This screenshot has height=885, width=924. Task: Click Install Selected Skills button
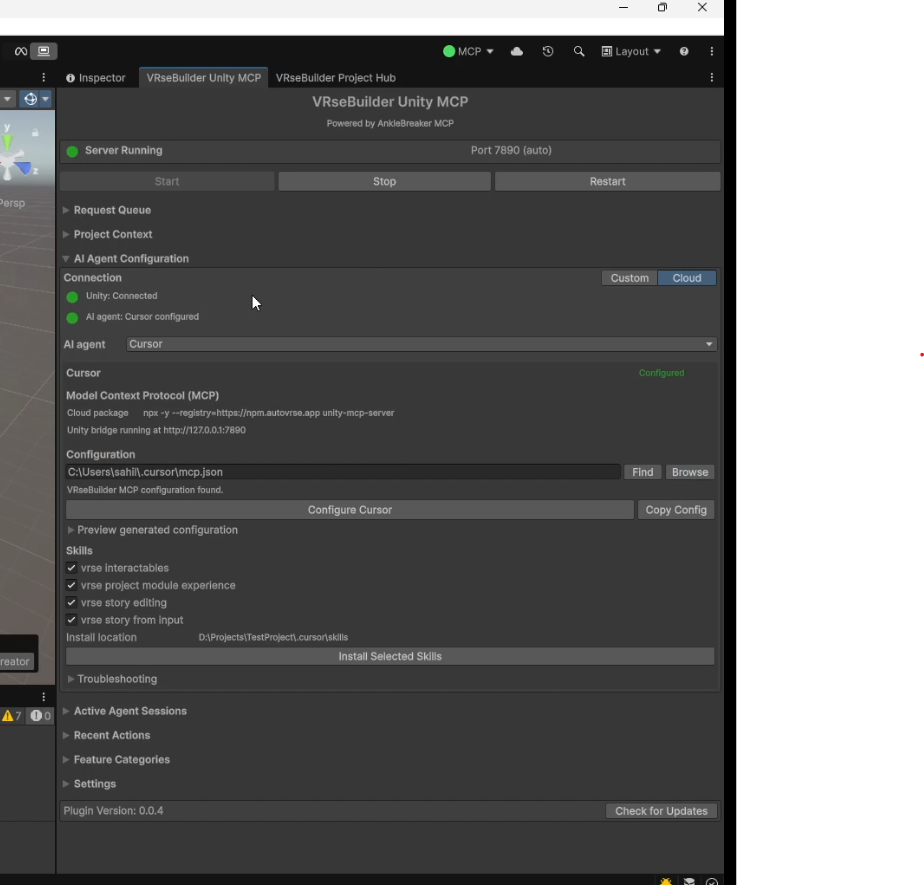click(390, 656)
